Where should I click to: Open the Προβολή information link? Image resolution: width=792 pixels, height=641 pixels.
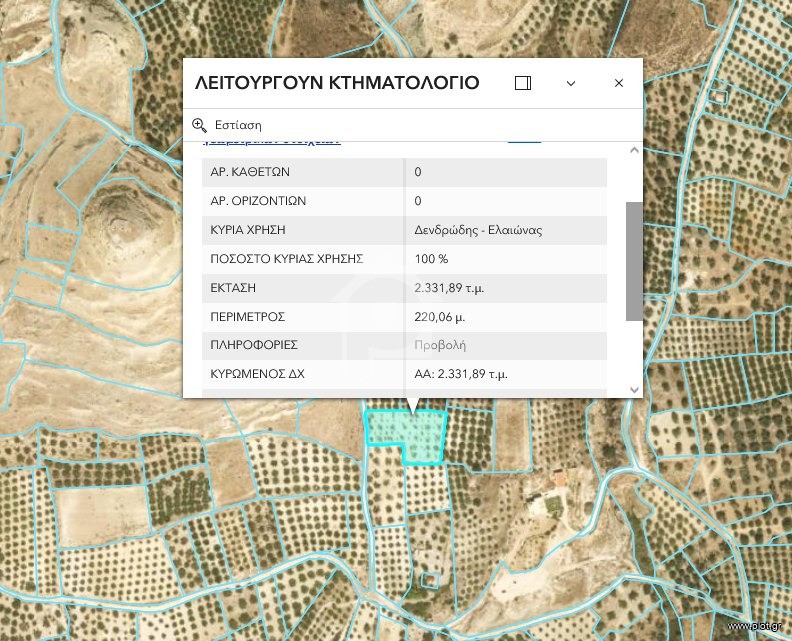pos(440,346)
